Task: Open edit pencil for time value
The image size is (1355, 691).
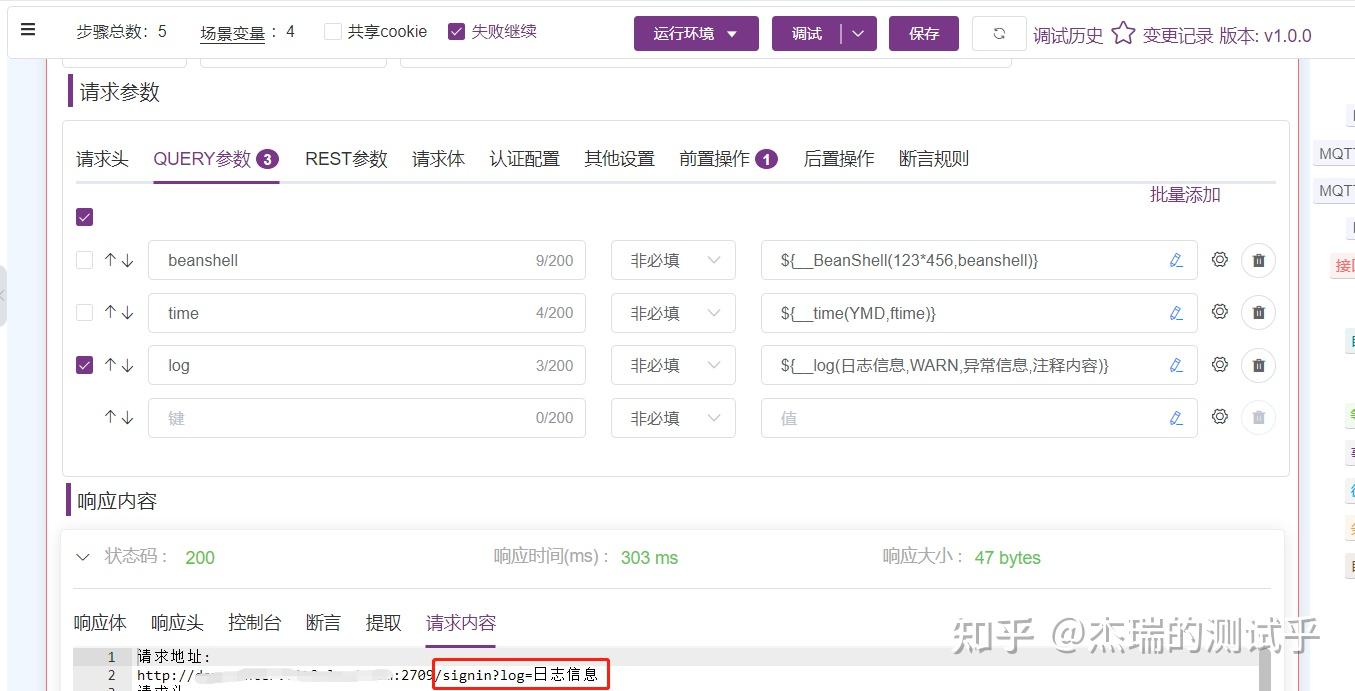Action: 1176,313
